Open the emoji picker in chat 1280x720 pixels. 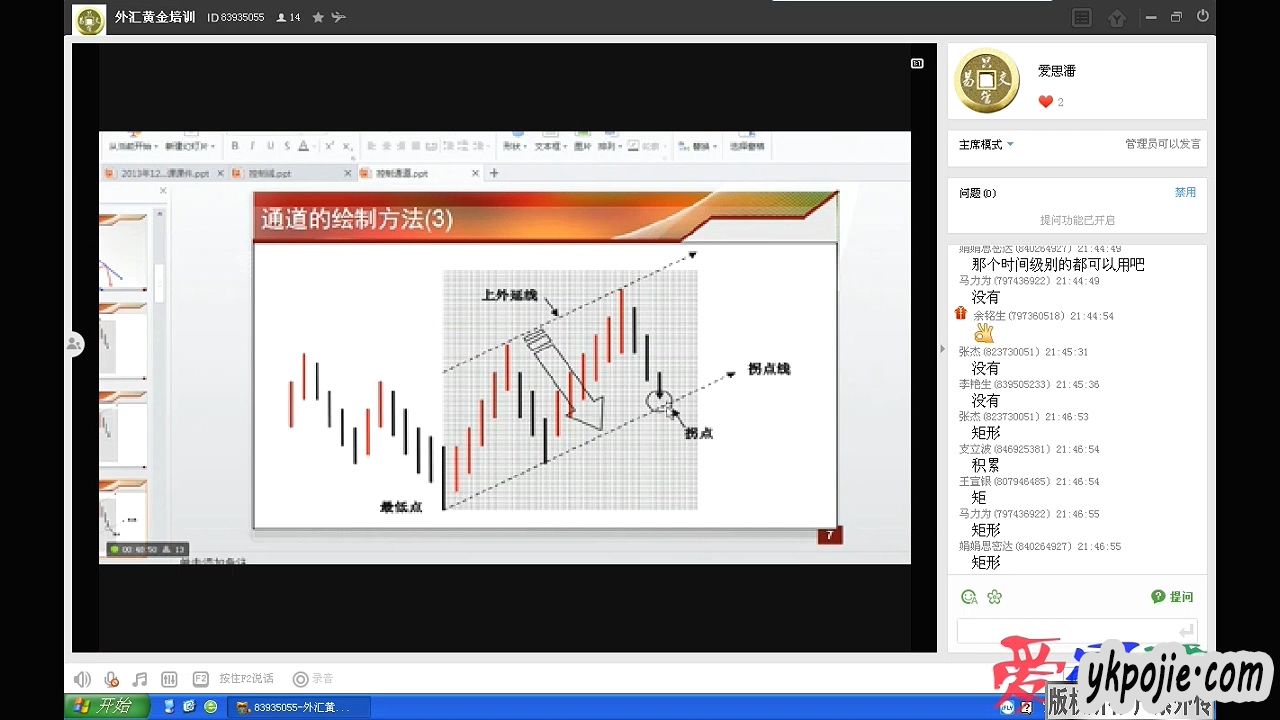click(x=969, y=597)
